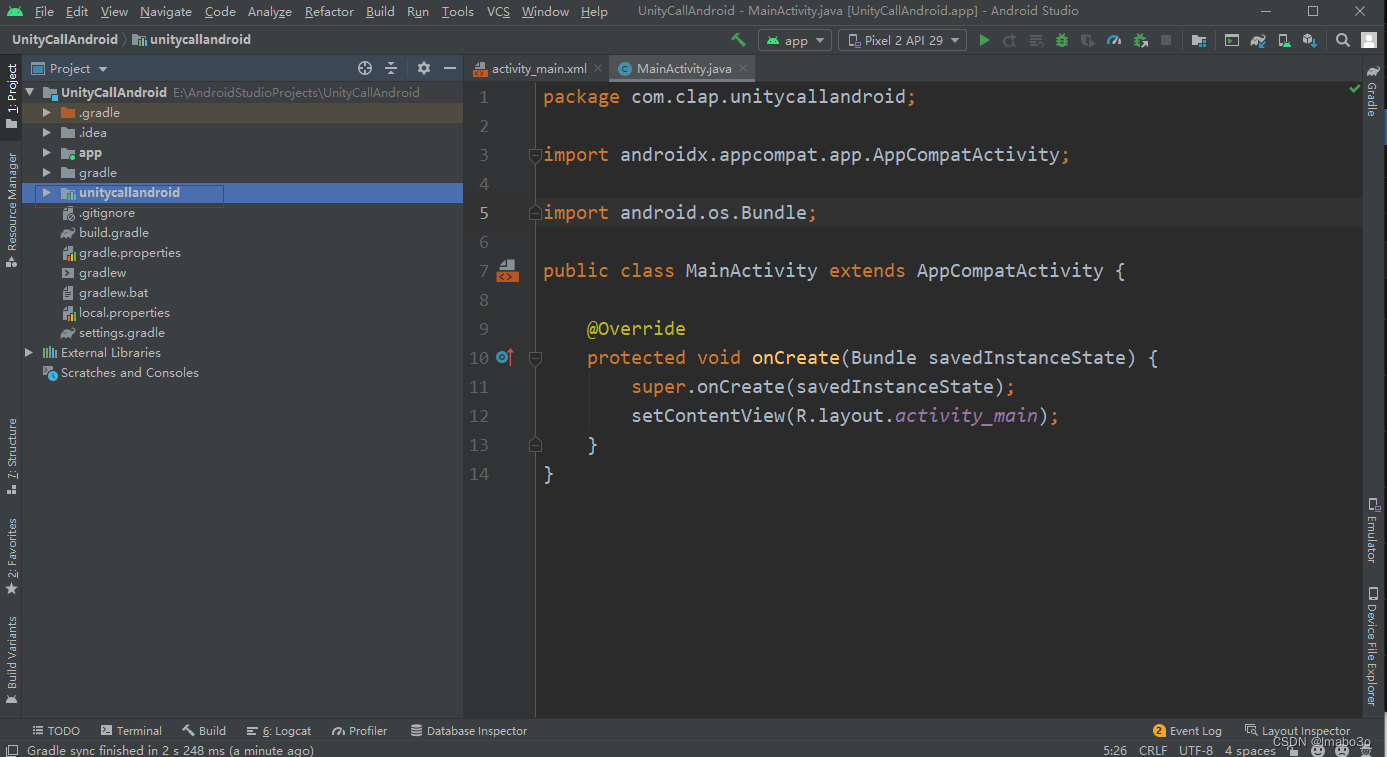Toggle the Emulator tool window

coord(1372,529)
